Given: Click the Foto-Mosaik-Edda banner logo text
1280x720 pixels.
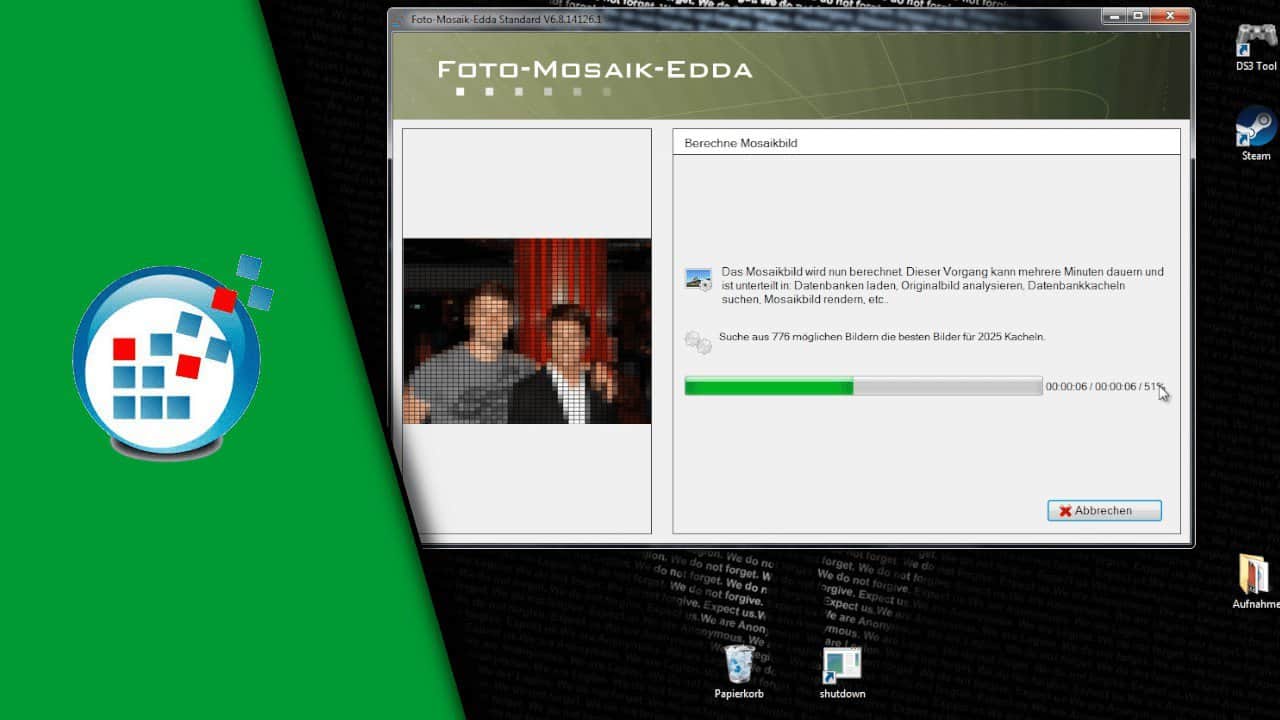Looking at the screenshot, I should 595,70.
